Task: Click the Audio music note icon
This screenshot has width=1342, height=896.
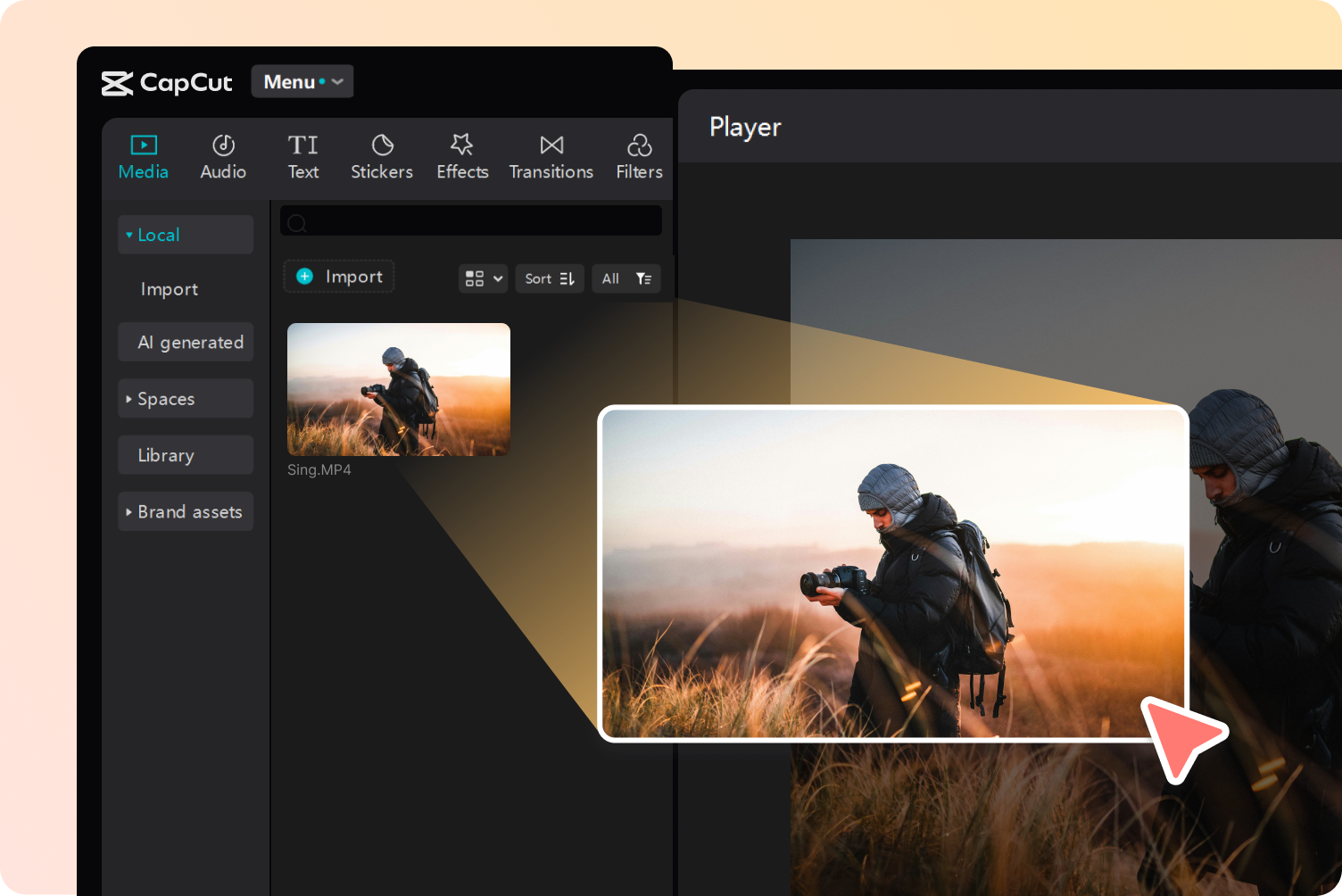Action: click(223, 145)
